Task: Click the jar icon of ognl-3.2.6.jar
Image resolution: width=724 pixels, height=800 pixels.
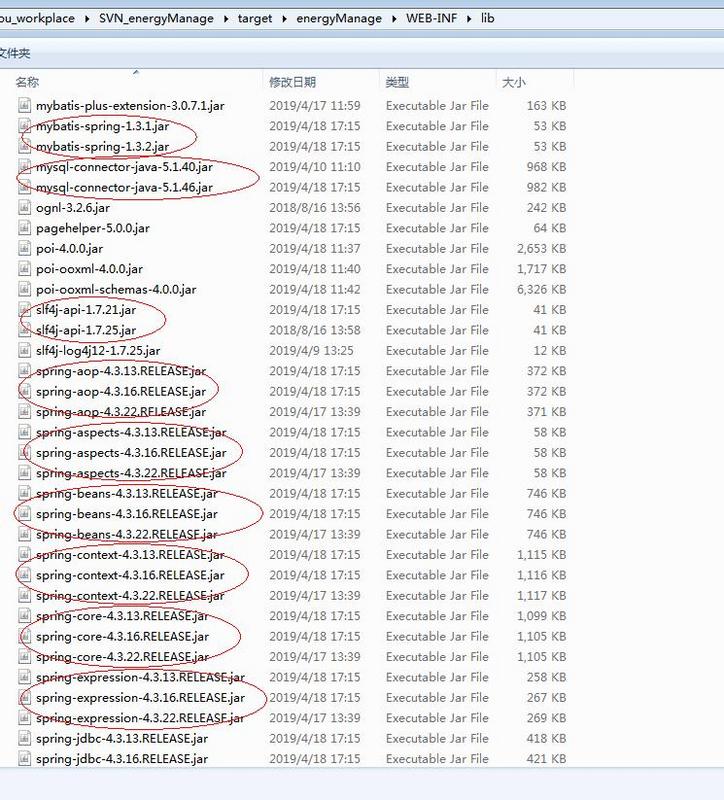Action: [24, 208]
